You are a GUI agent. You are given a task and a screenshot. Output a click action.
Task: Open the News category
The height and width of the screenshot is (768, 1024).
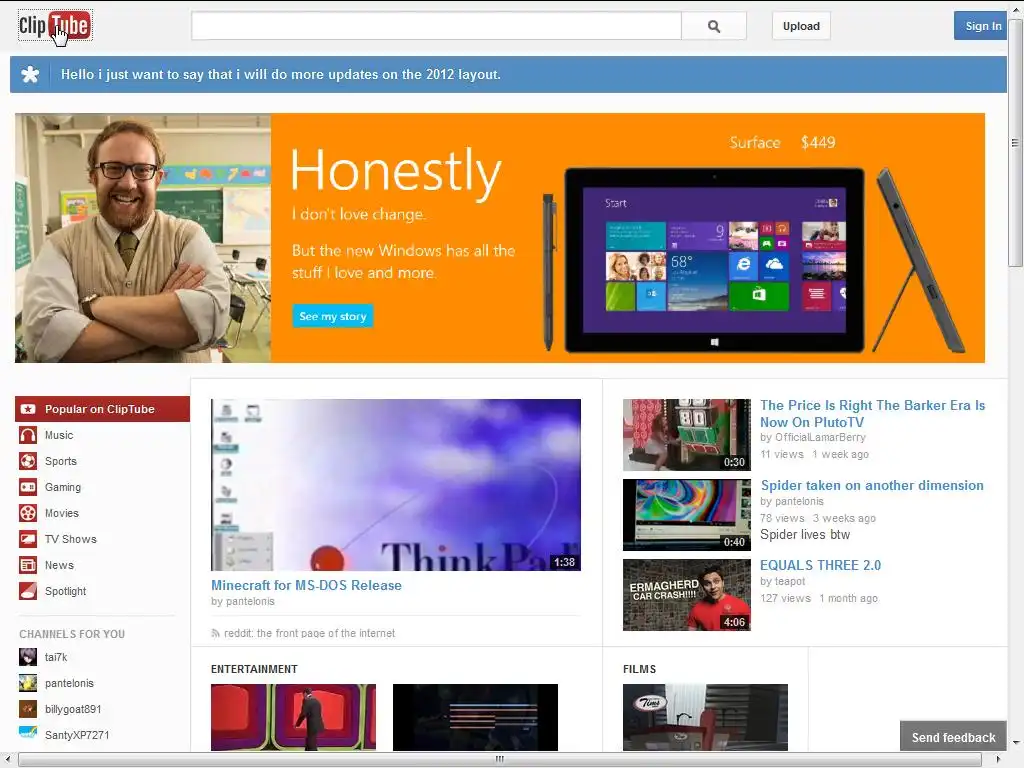[x=59, y=566]
